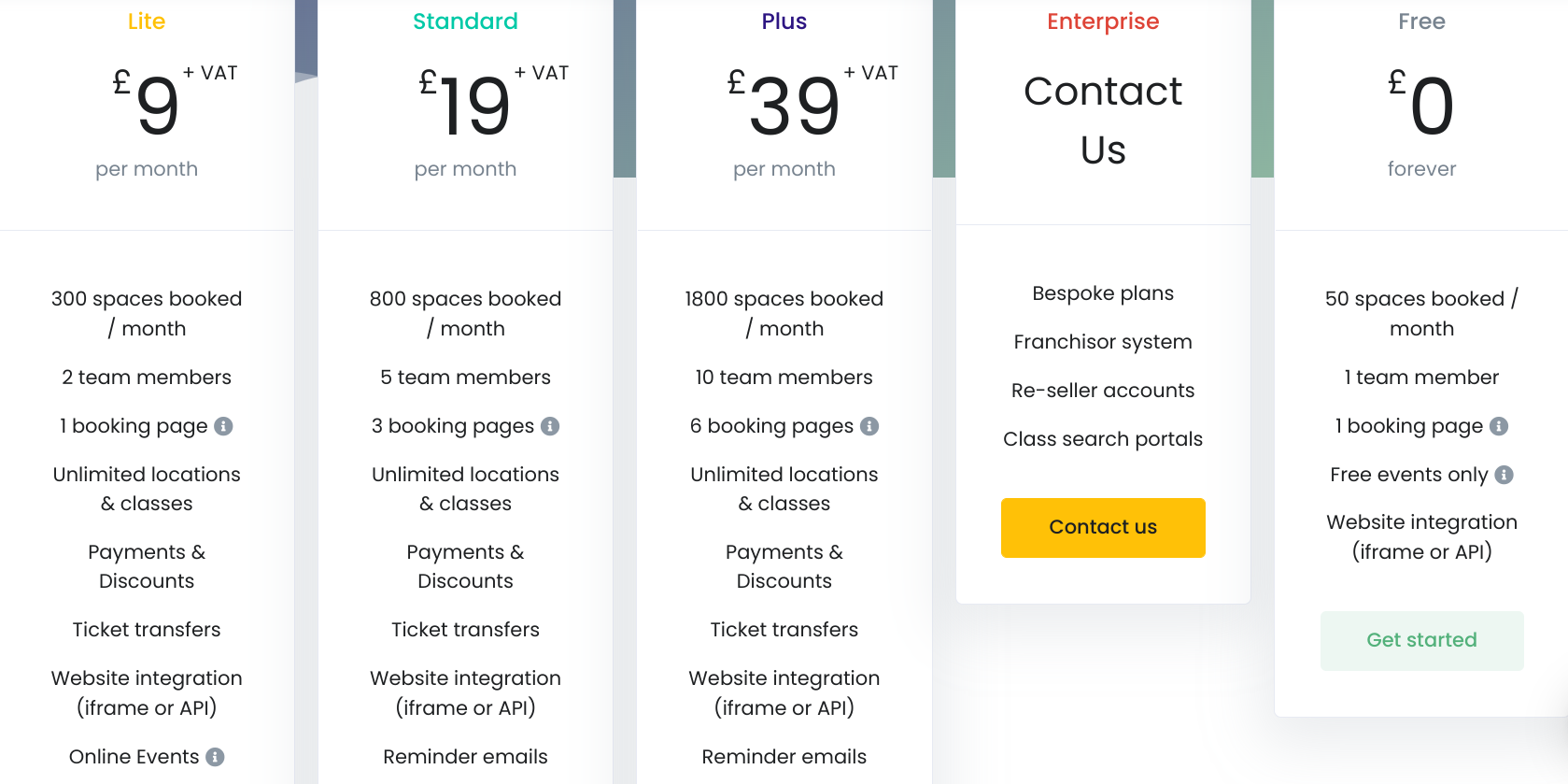Select the Lite plan heading

click(147, 21)
